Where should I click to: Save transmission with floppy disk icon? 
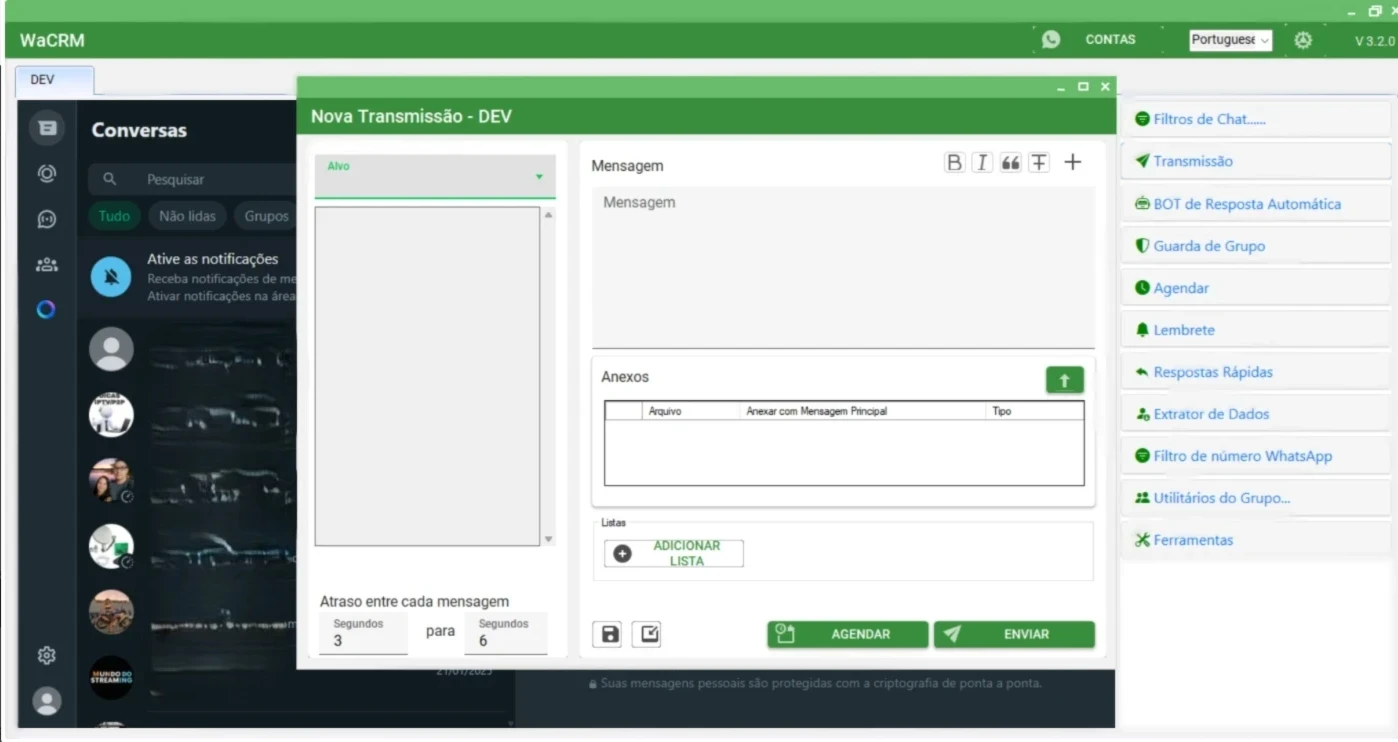610,634
